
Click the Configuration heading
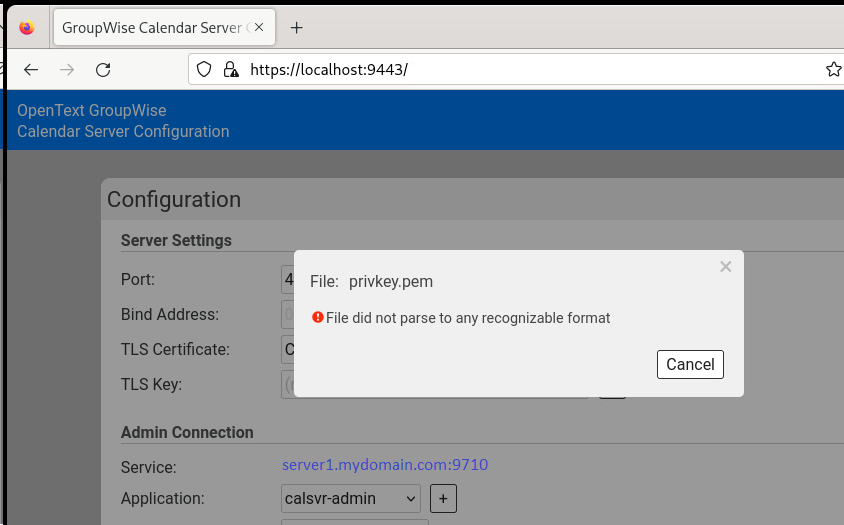tap(174, 200)
